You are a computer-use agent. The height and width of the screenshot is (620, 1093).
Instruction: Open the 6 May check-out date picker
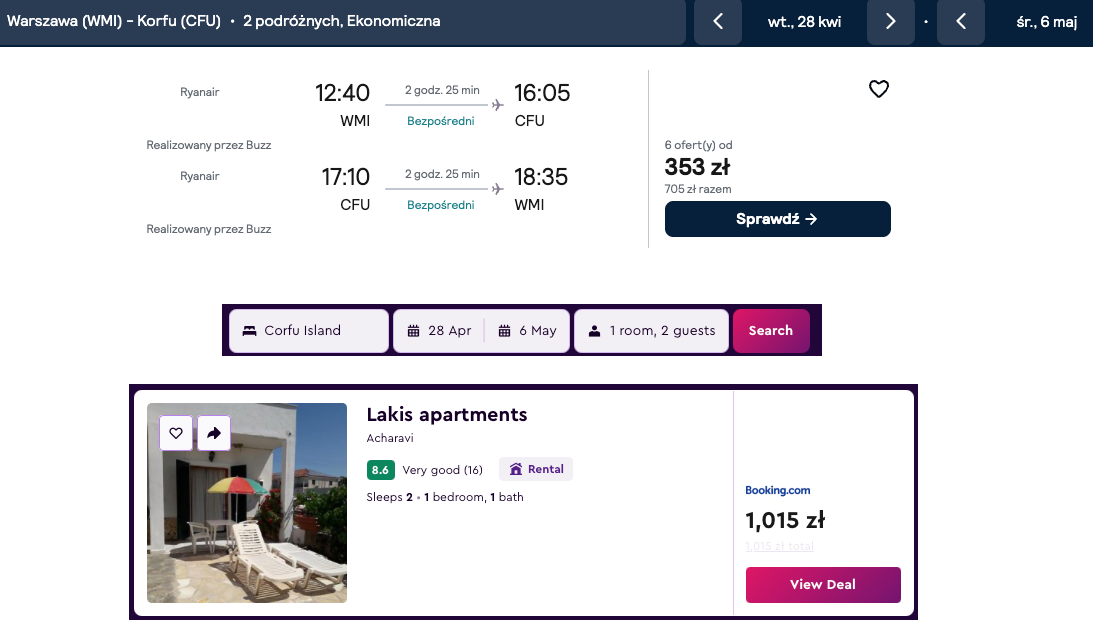[x=528, y=331]
